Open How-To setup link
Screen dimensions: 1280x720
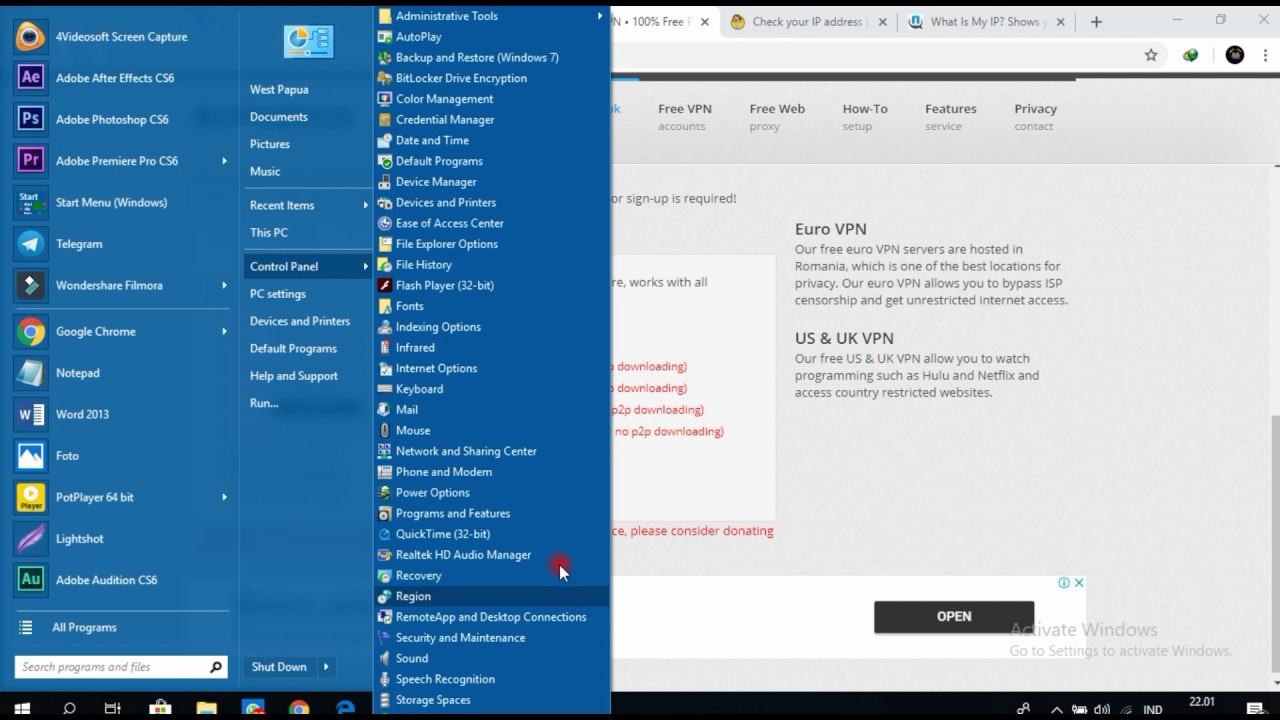point(865,117)
